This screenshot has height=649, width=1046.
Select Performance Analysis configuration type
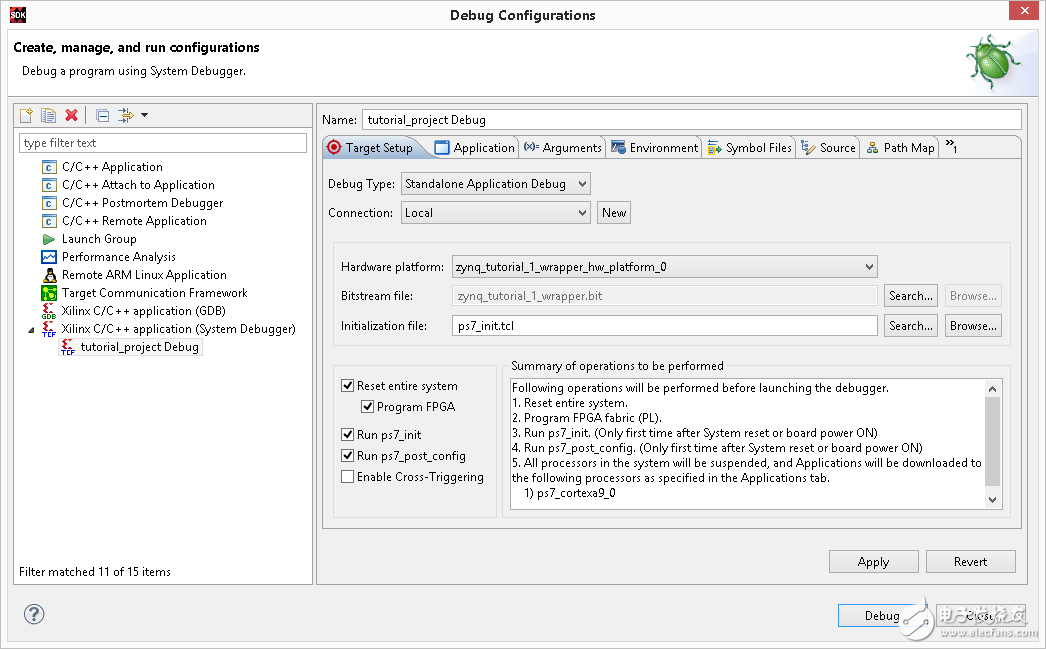pos(118,257)
